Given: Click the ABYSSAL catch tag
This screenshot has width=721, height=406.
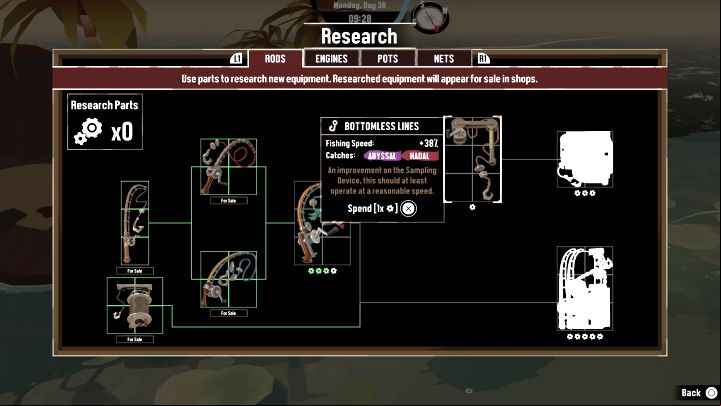Looking at the screenshot, I should [382, 156].
